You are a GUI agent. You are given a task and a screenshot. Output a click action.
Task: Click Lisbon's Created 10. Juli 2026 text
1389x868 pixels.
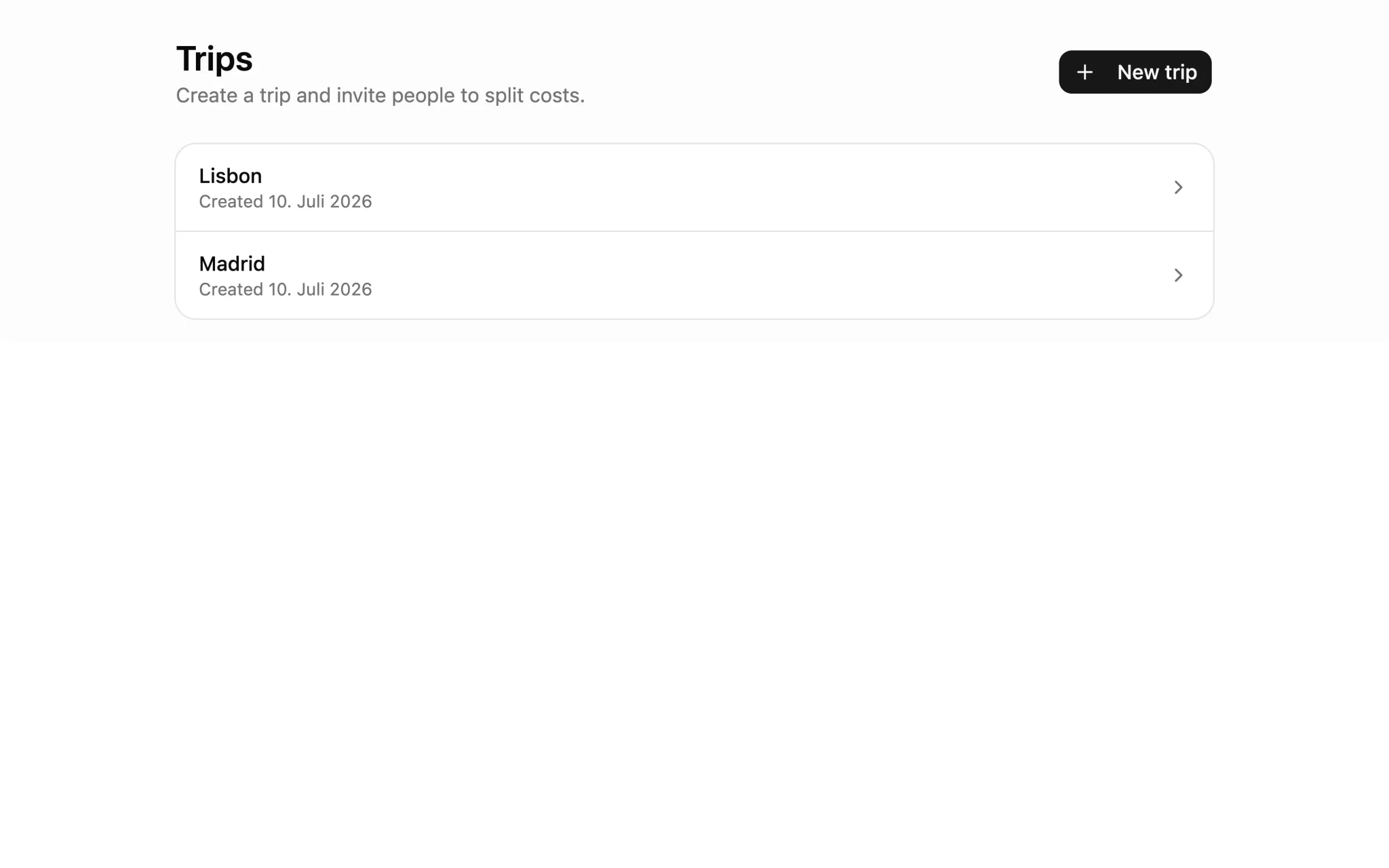point(286,201)
